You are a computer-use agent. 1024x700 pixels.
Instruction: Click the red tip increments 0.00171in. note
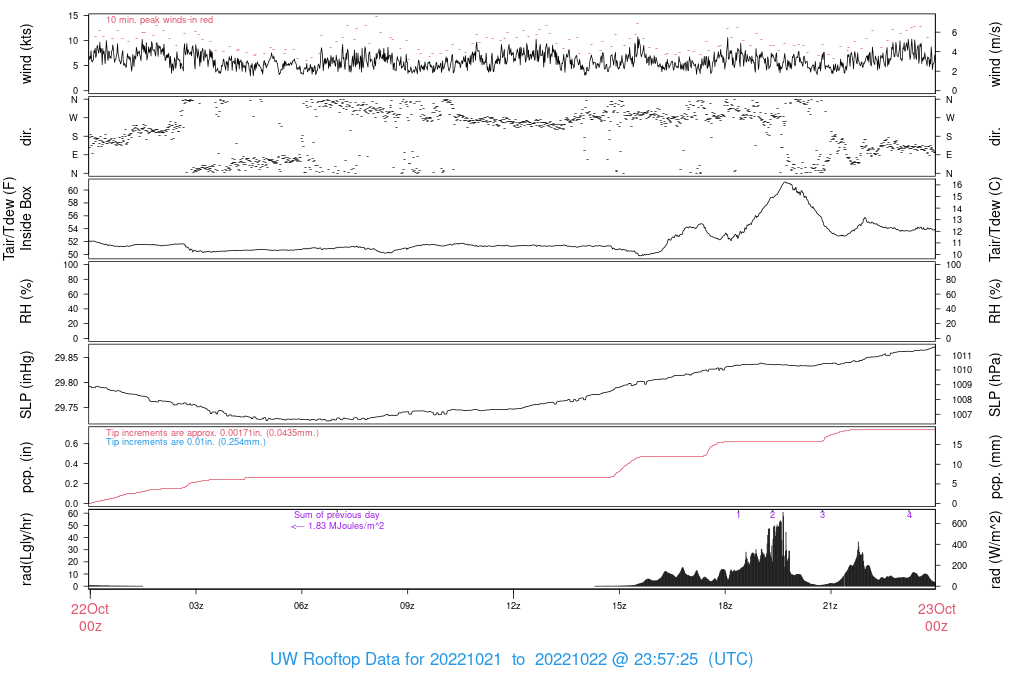pos(212,432)
